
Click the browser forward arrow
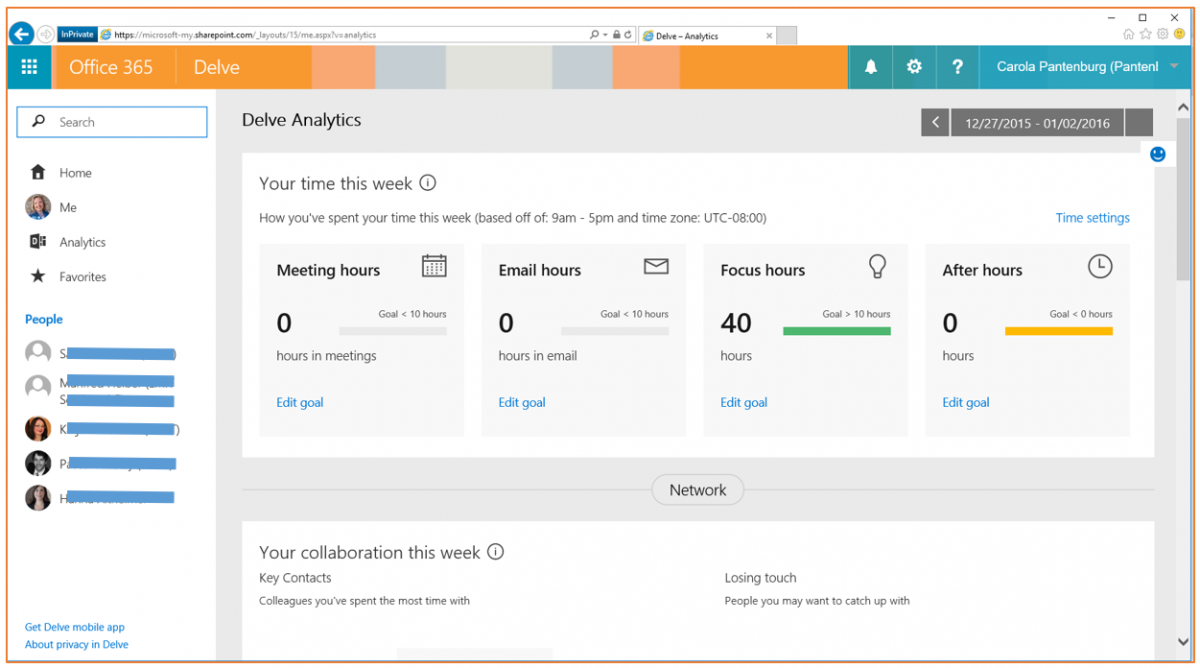[46, 34]
